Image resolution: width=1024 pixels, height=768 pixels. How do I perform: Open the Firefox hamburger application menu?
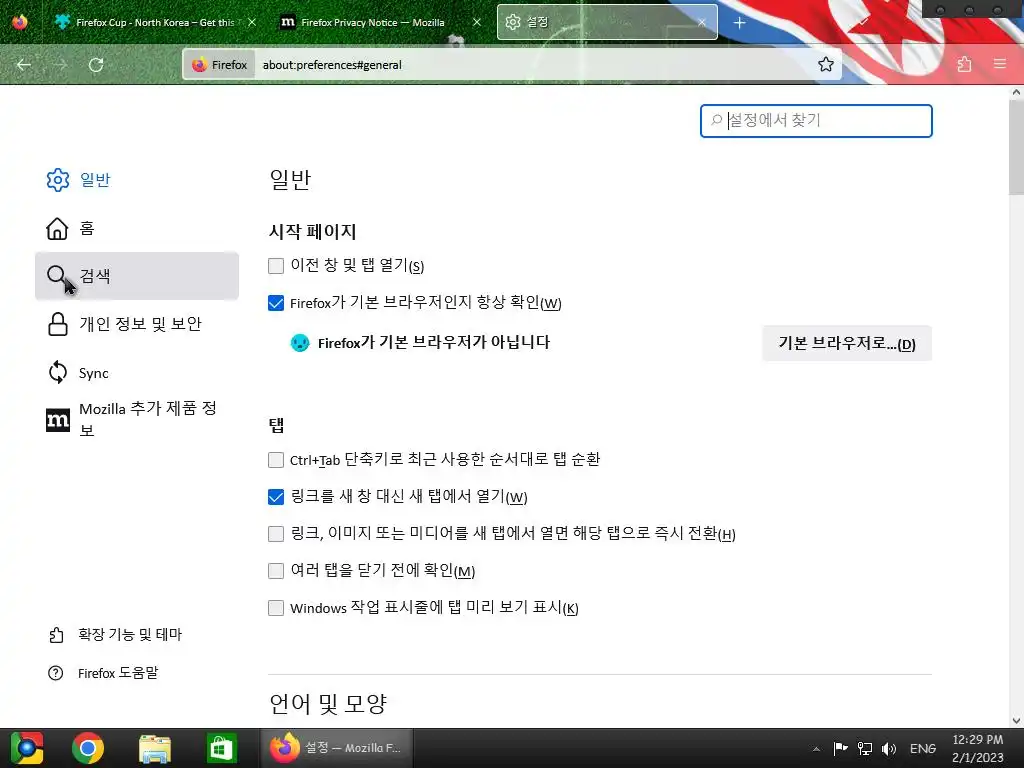999,64
